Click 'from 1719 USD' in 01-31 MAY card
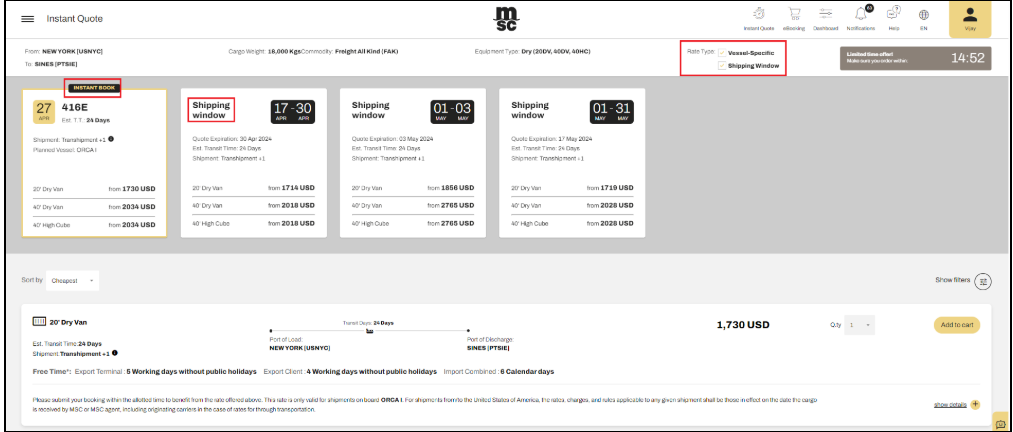This screenshot has width=1013, height=432. tap(611, 188)
